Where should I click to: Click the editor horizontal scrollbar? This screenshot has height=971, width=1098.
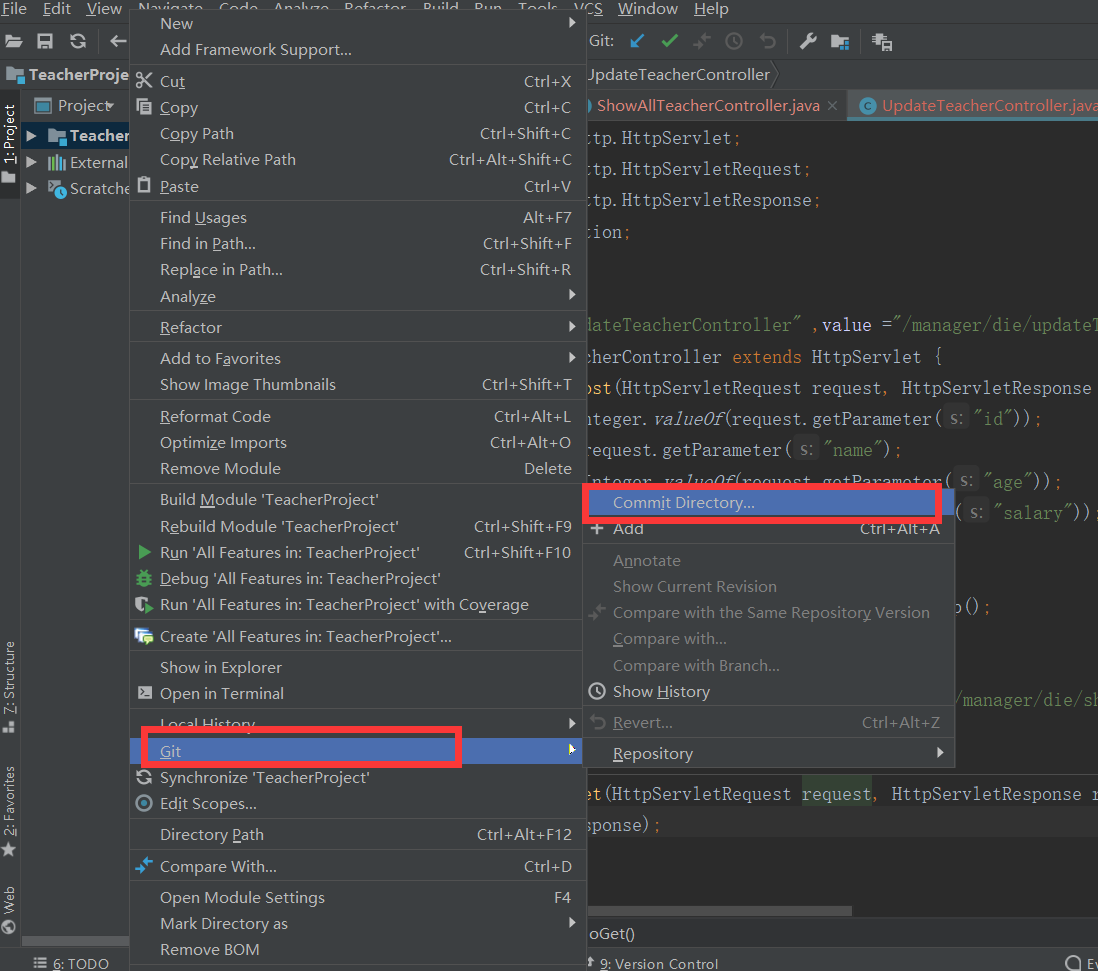[720, 911]
